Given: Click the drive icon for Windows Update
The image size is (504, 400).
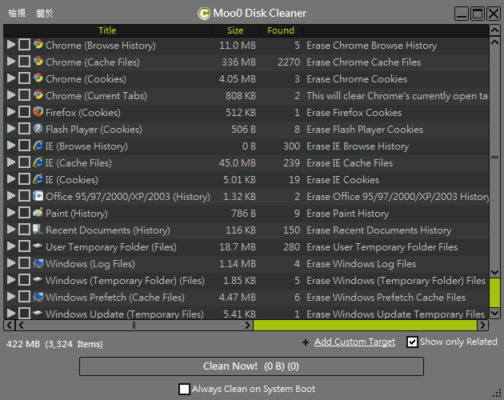Looking at the screenshot, I should click(x=38, y=313).
